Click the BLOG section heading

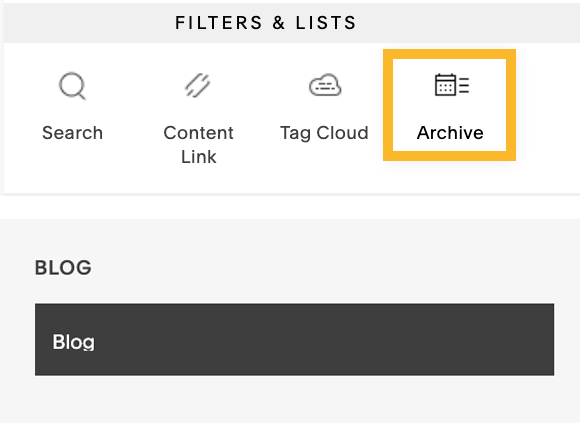click(63, 267)
